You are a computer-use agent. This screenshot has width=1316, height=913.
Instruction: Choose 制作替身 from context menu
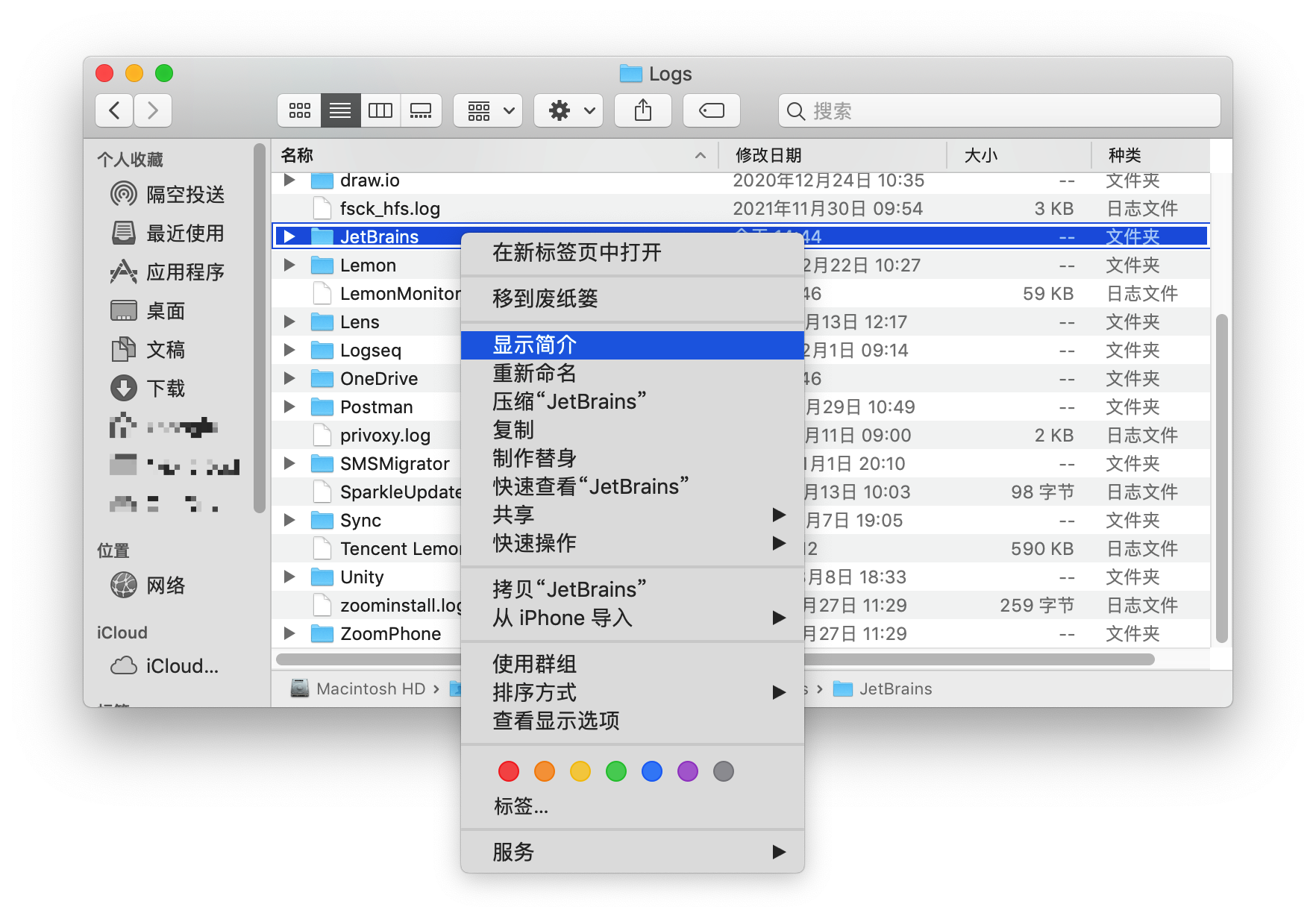[x=633, y=458]
